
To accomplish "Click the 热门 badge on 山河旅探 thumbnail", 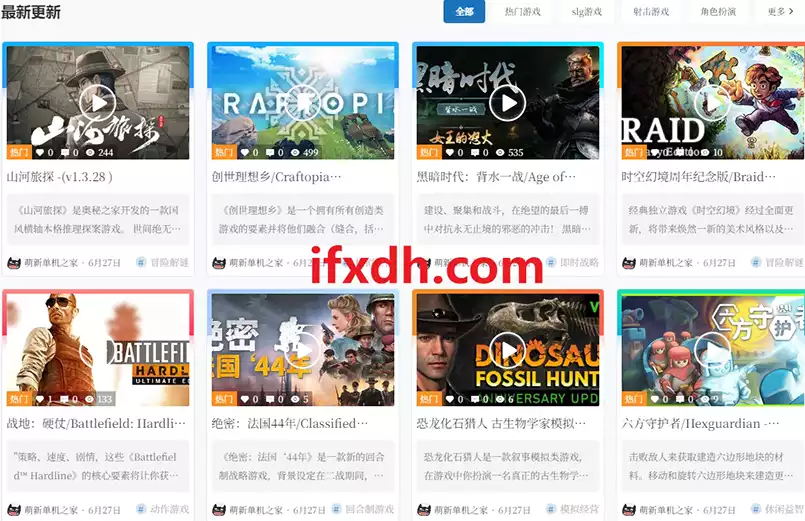I will coord(19,152).
